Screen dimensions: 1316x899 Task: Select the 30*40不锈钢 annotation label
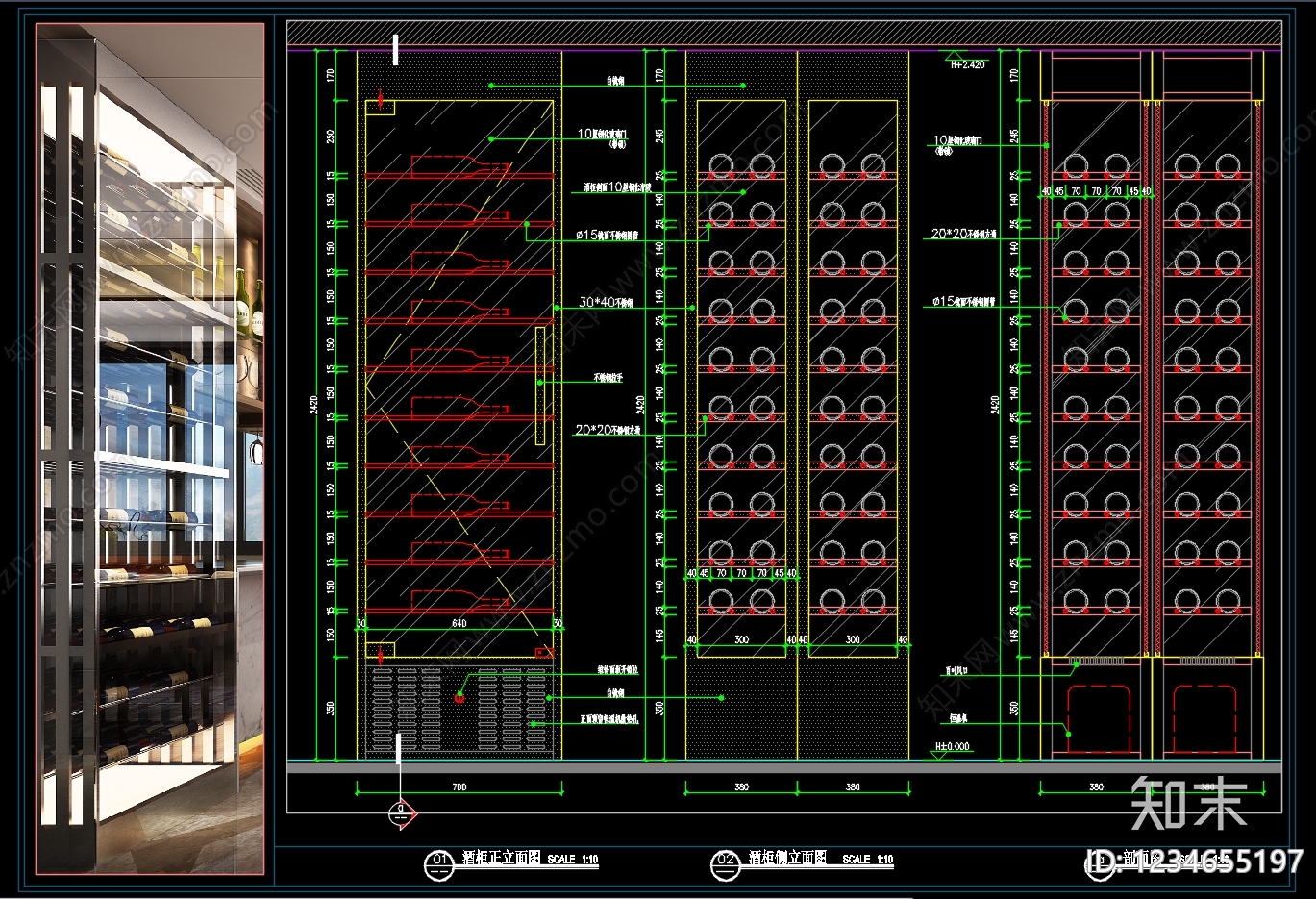pyautogui.click(x=606, y=302)
